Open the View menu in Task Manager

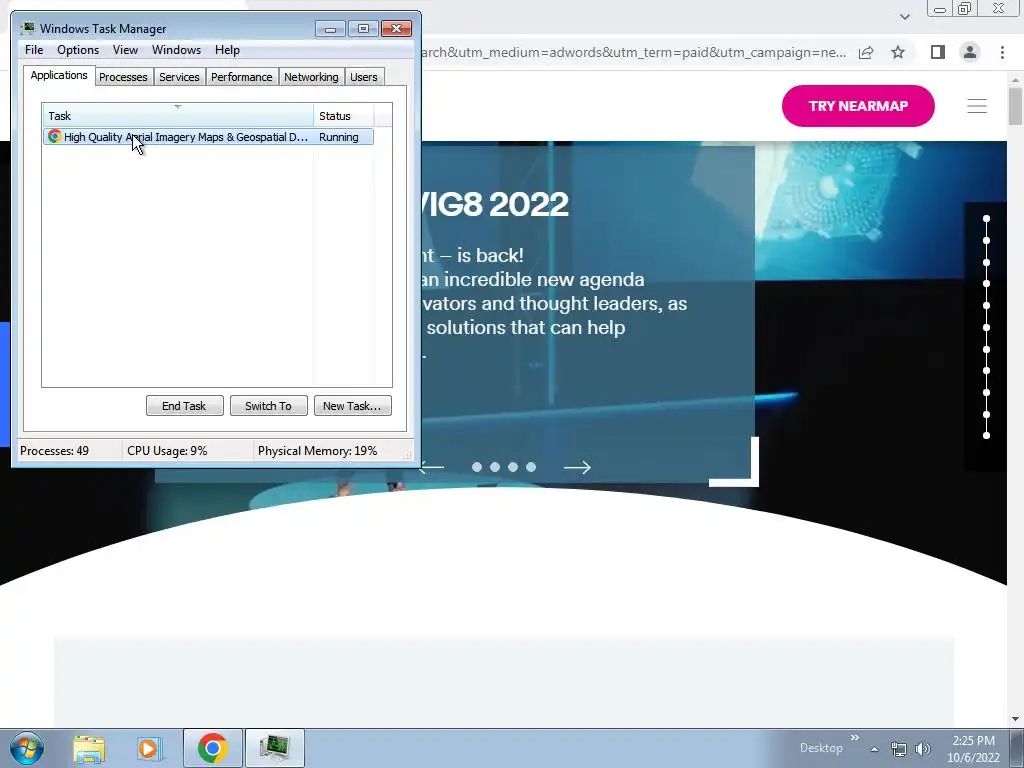125,50
